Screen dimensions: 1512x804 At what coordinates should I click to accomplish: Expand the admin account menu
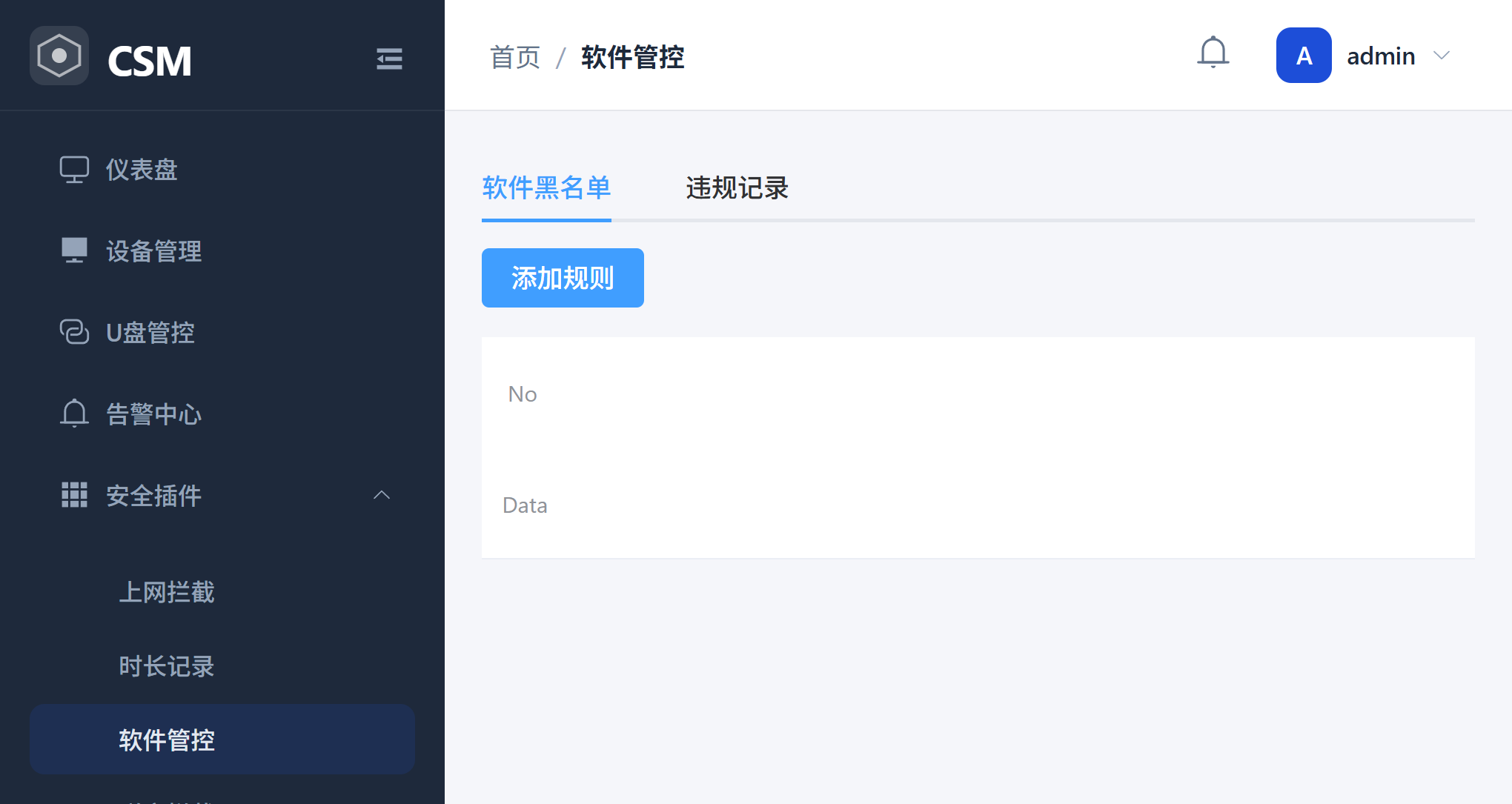(1381, 56)
